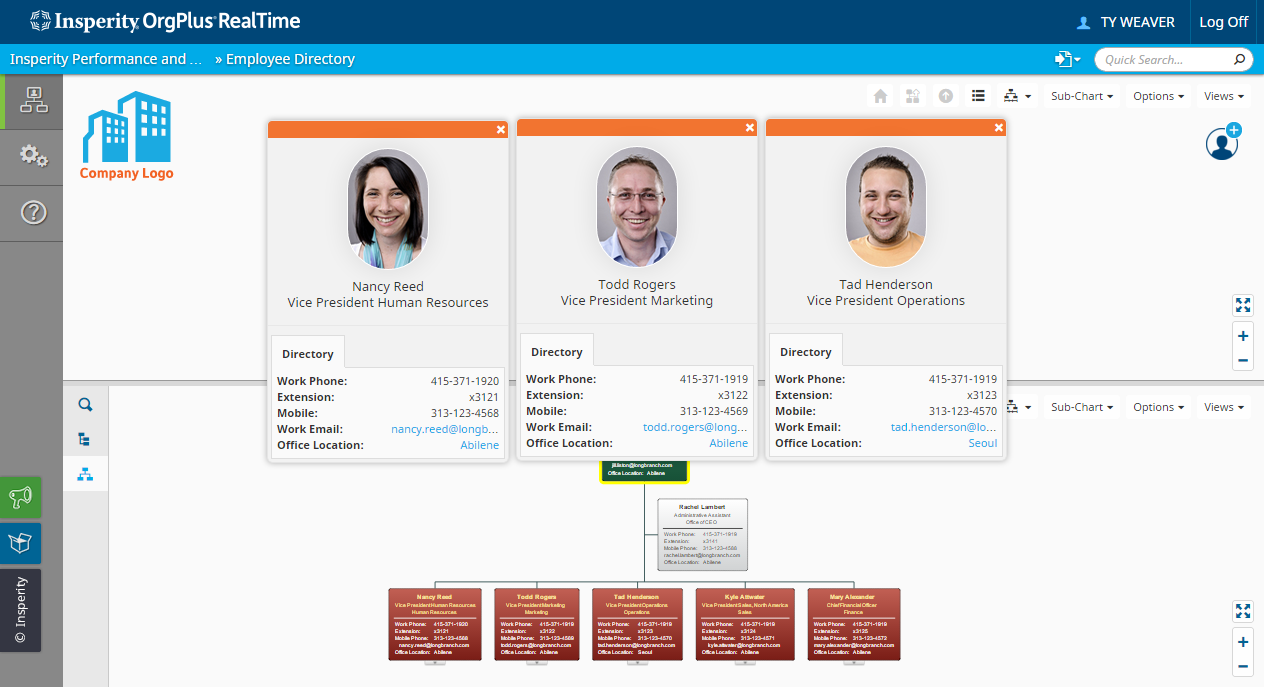Click the green megaphone icon in the sidebar
Screen dimensions: 1264x687
coord(20,497)
